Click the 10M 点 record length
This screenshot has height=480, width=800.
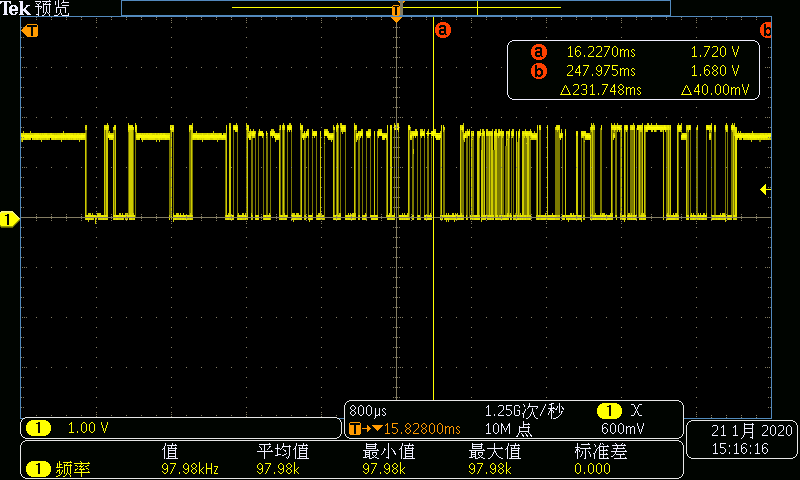point(508,429)
